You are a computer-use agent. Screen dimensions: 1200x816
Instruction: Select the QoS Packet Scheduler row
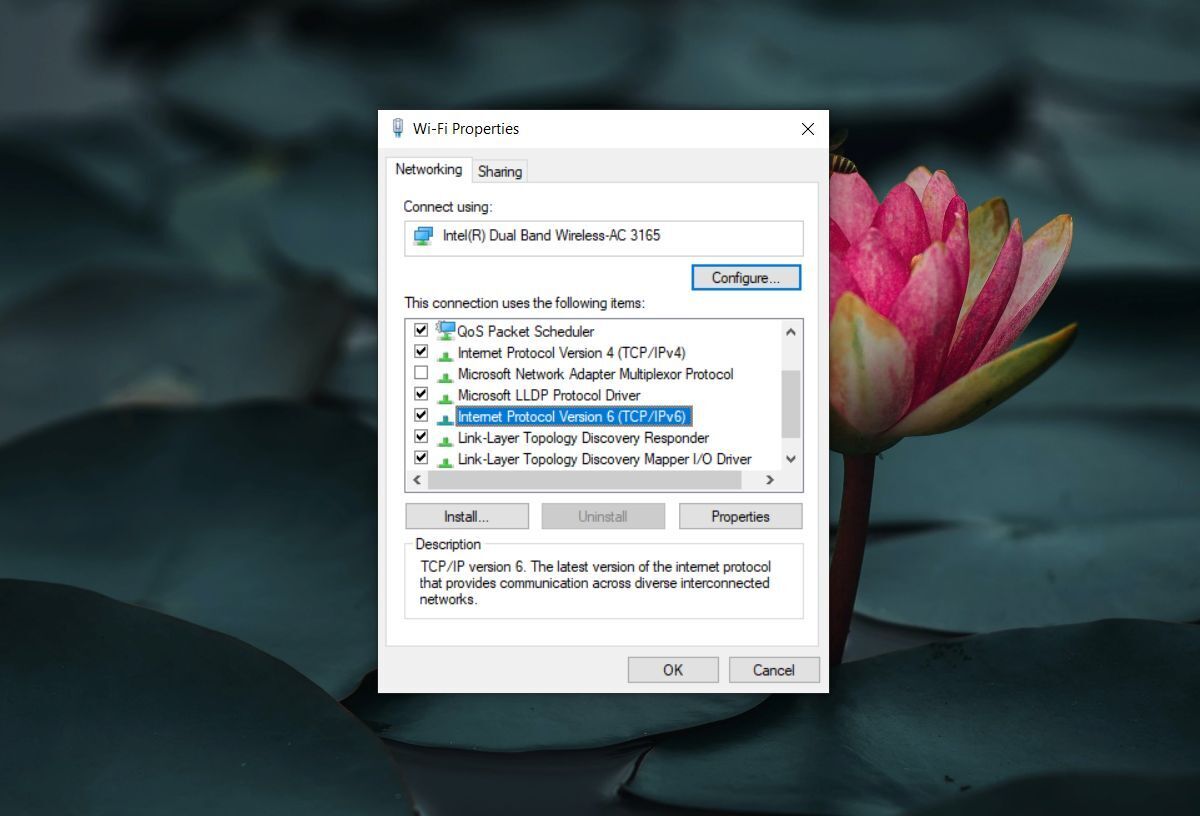525,331
